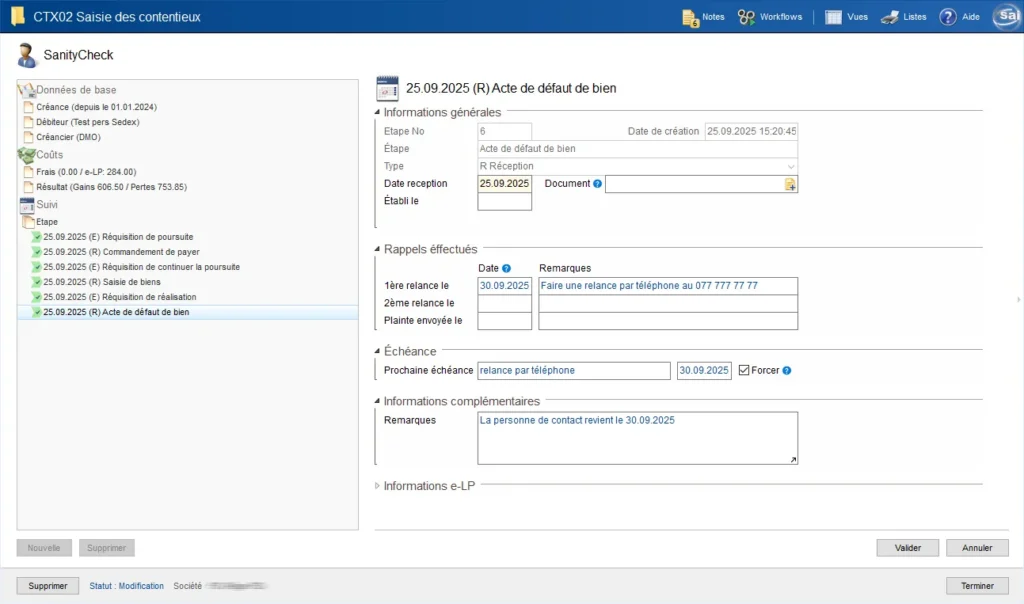Click the Suivi calendar icon

click(27, 205)
